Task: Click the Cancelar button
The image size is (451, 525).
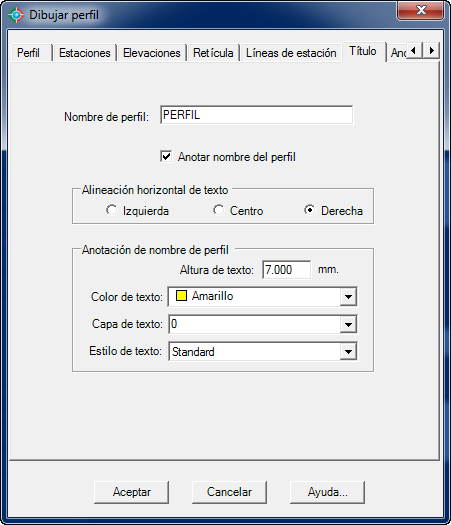Action: point(229,492)
